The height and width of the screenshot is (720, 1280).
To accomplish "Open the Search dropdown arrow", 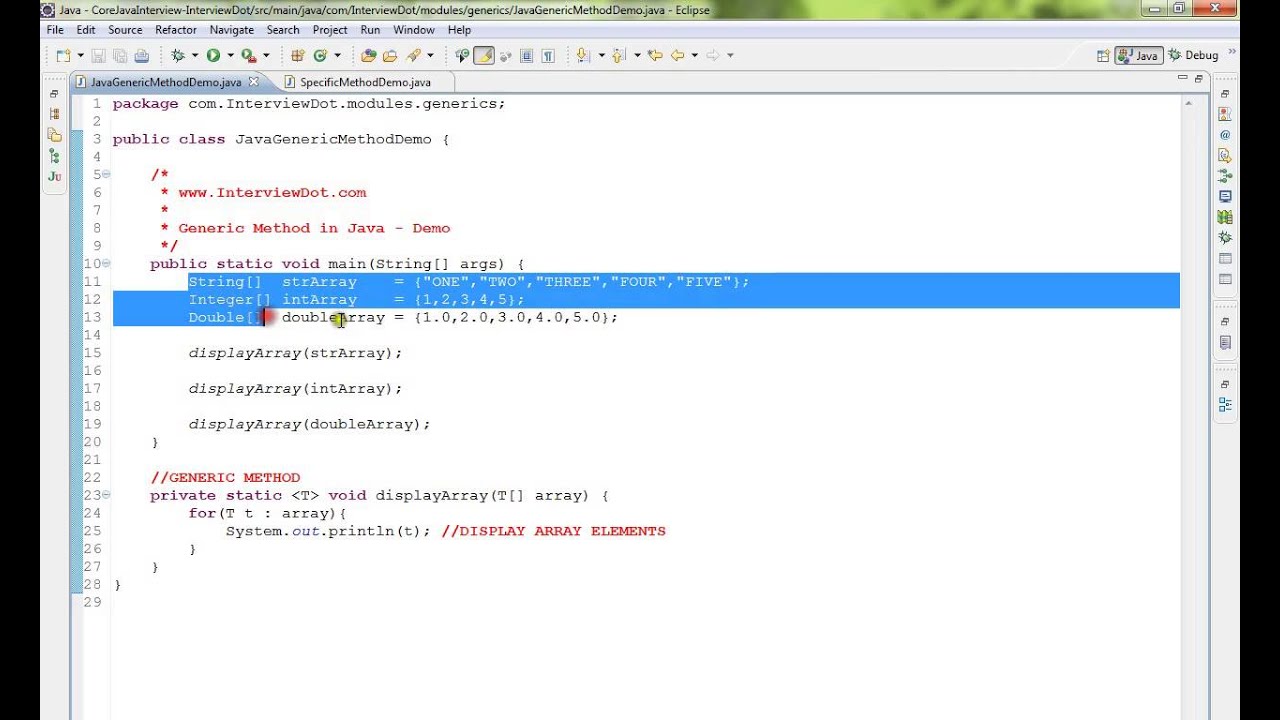I will tap(430, 56).
